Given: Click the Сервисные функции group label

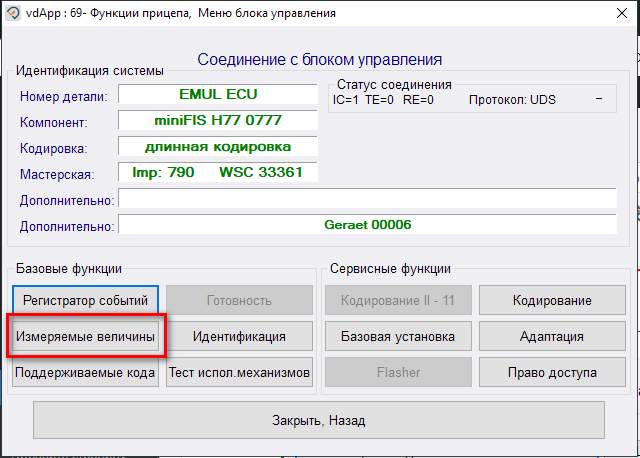Looking at the screenshot, I should pos(390,269).
